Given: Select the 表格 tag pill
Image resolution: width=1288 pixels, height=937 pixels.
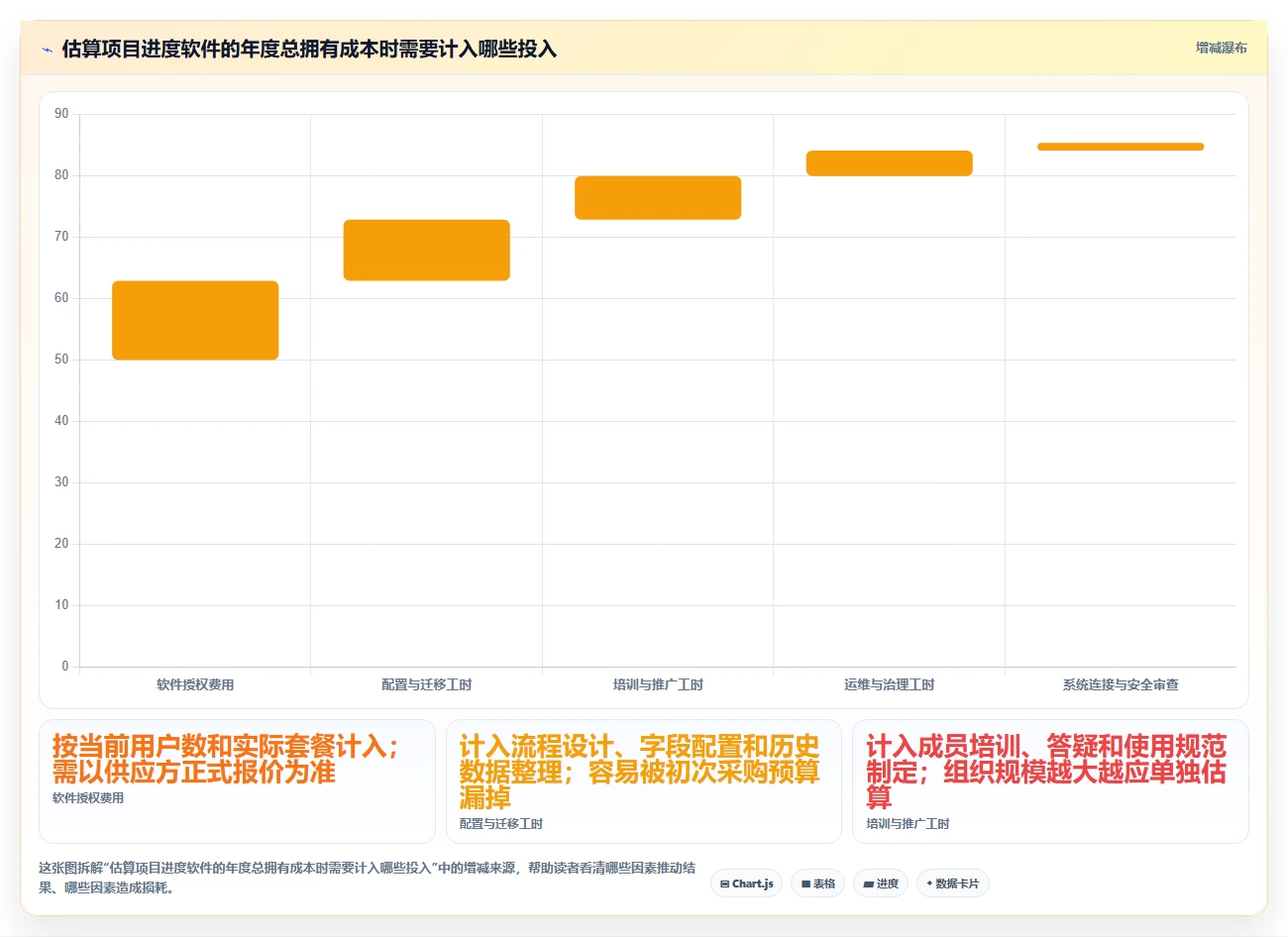Looking at the screenshot, I should (x=818, y=884).
